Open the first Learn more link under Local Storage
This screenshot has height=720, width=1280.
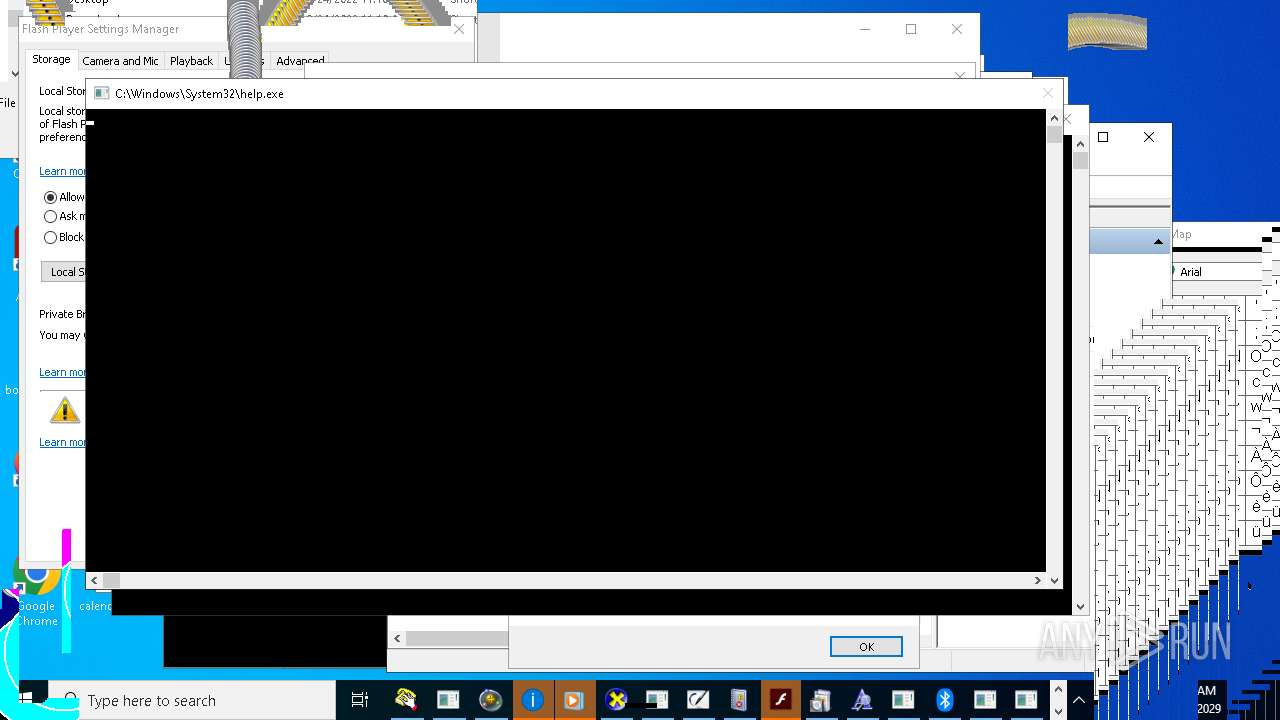(x=62, y=171)
